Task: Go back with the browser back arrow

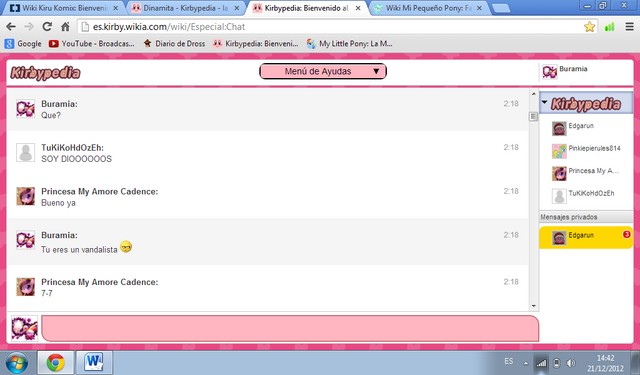Action: (11, 27)
